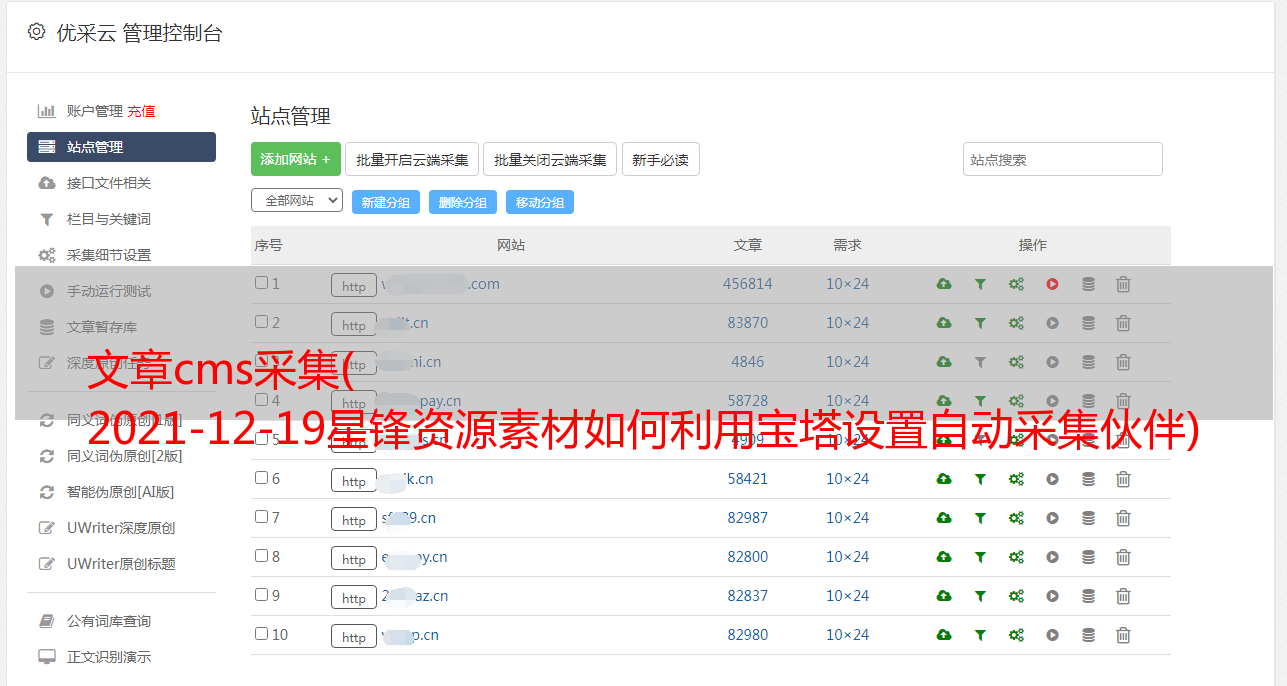Image resolution: width=1287 pixels, height=686 pixels.
Task: Click the play icon in row 10
Action: pyautogui.click(x=1052, y=635)
